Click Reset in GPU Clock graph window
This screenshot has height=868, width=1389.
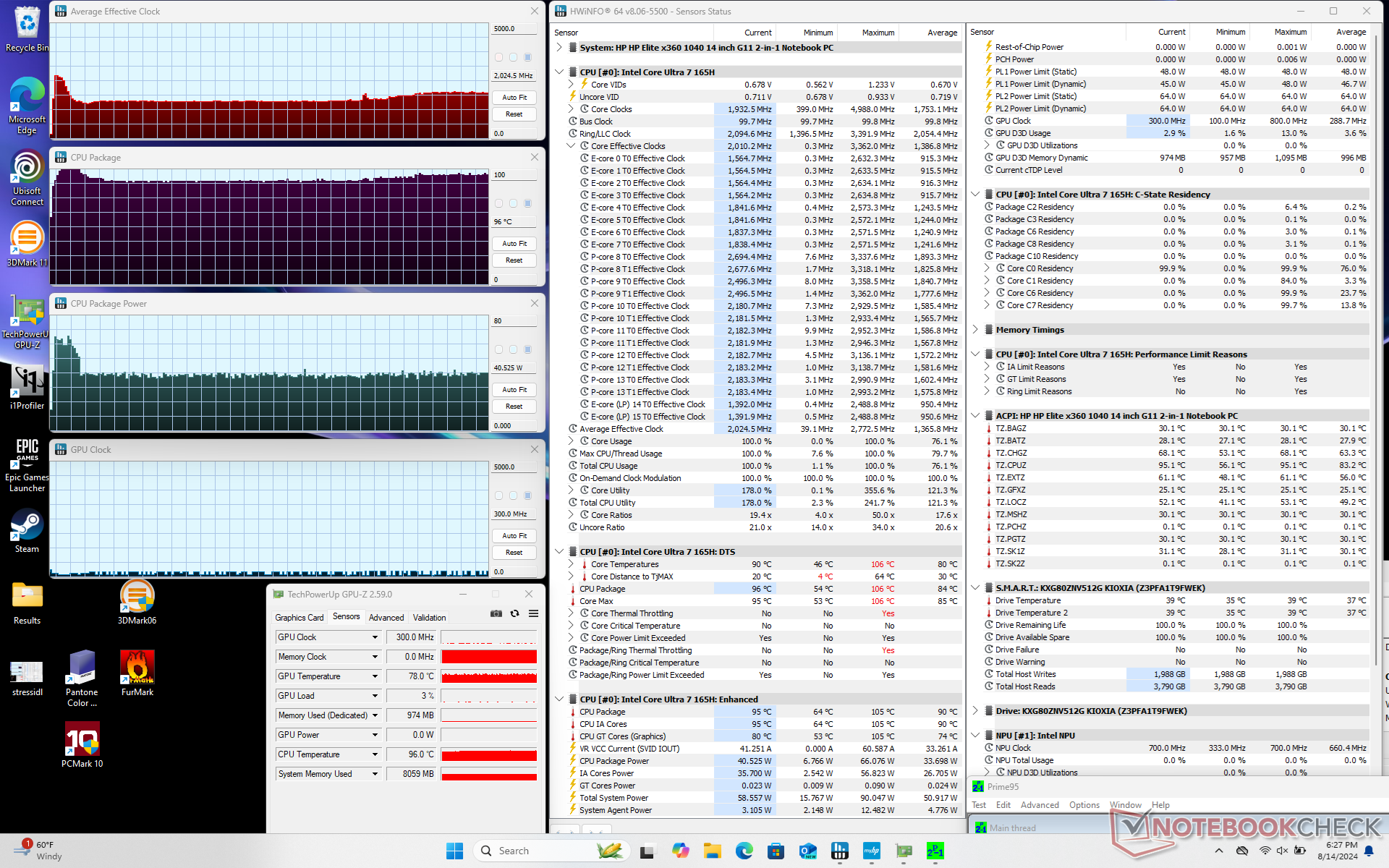[x=514, y=553]
